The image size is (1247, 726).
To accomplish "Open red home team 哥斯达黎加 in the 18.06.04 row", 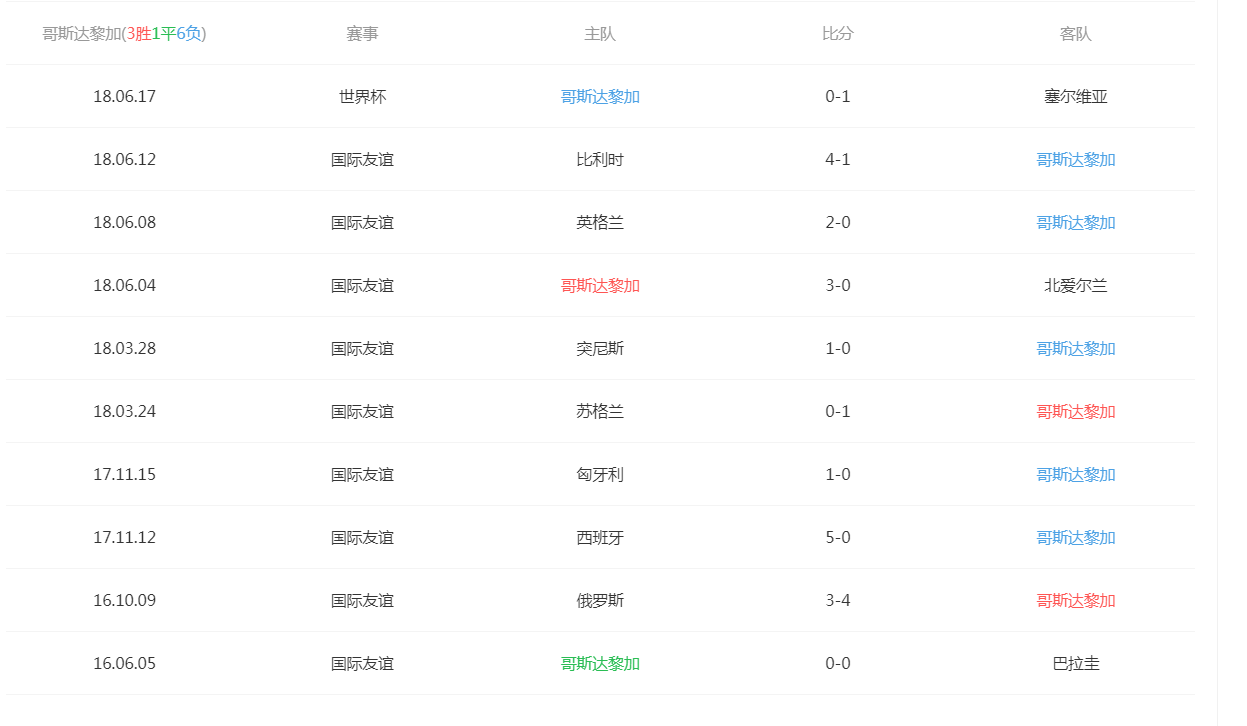I will point(600,286).
